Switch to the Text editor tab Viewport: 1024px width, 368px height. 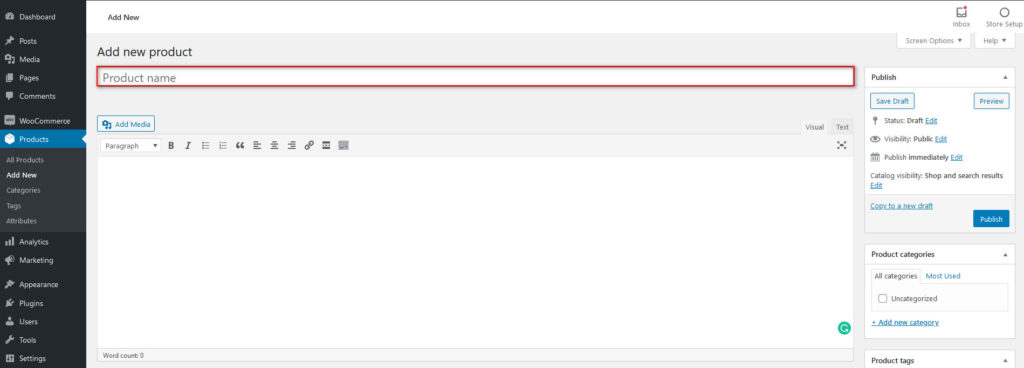(x=842, y=127)
